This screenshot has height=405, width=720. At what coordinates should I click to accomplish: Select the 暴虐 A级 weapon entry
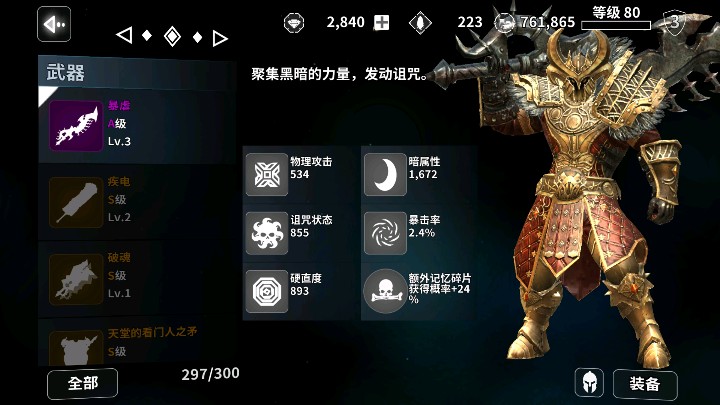coord(137,125)
